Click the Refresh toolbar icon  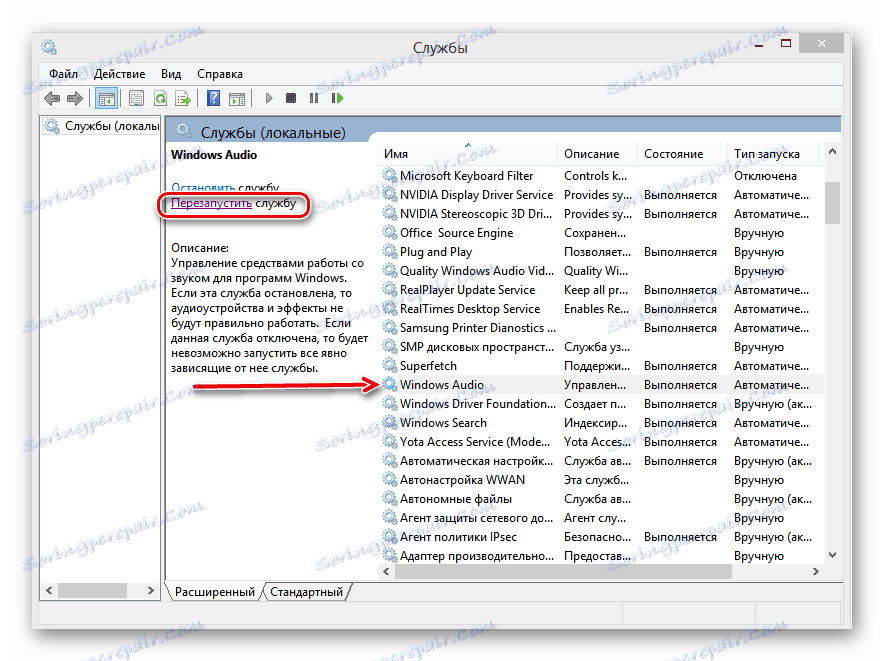coord(160,99)
